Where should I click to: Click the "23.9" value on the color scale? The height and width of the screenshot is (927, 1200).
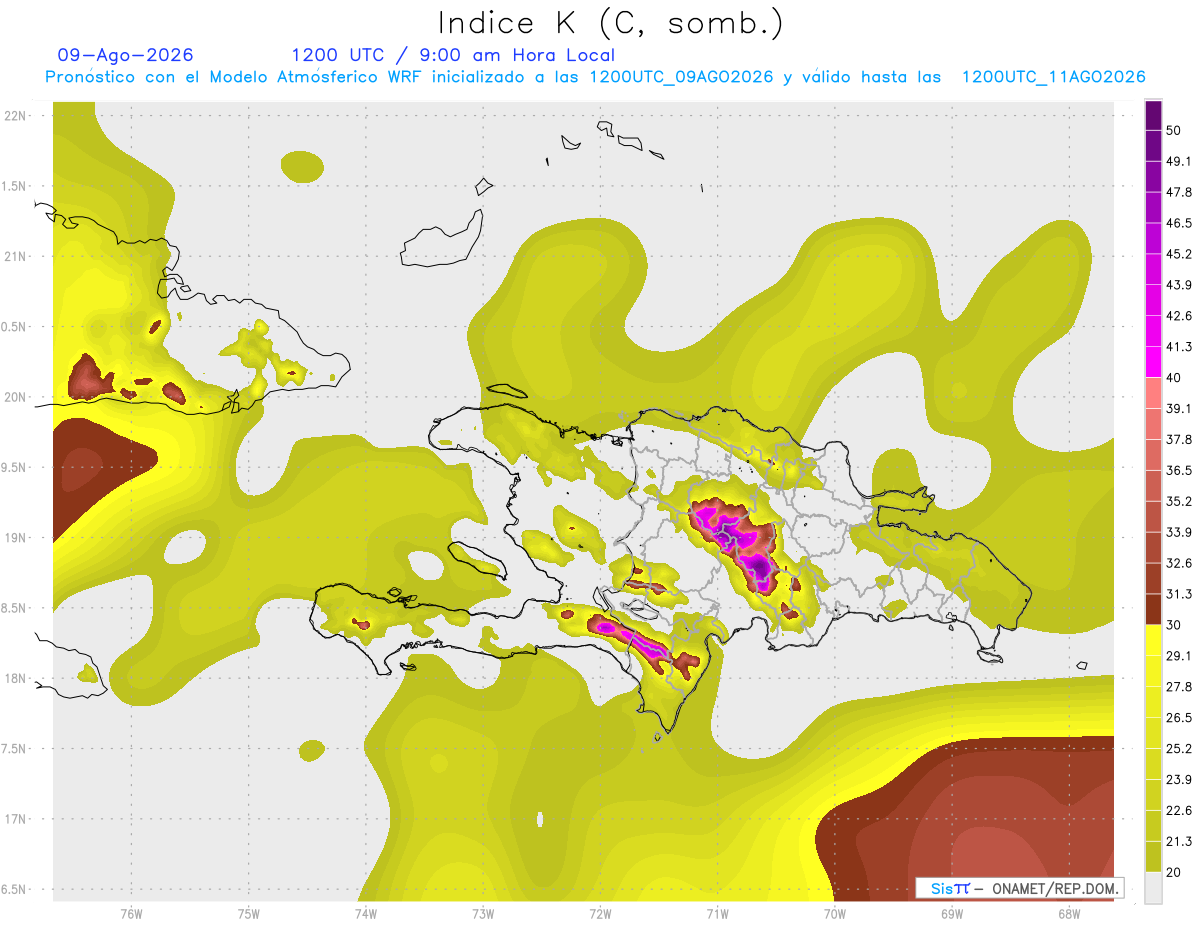(x=1179, y=779)
